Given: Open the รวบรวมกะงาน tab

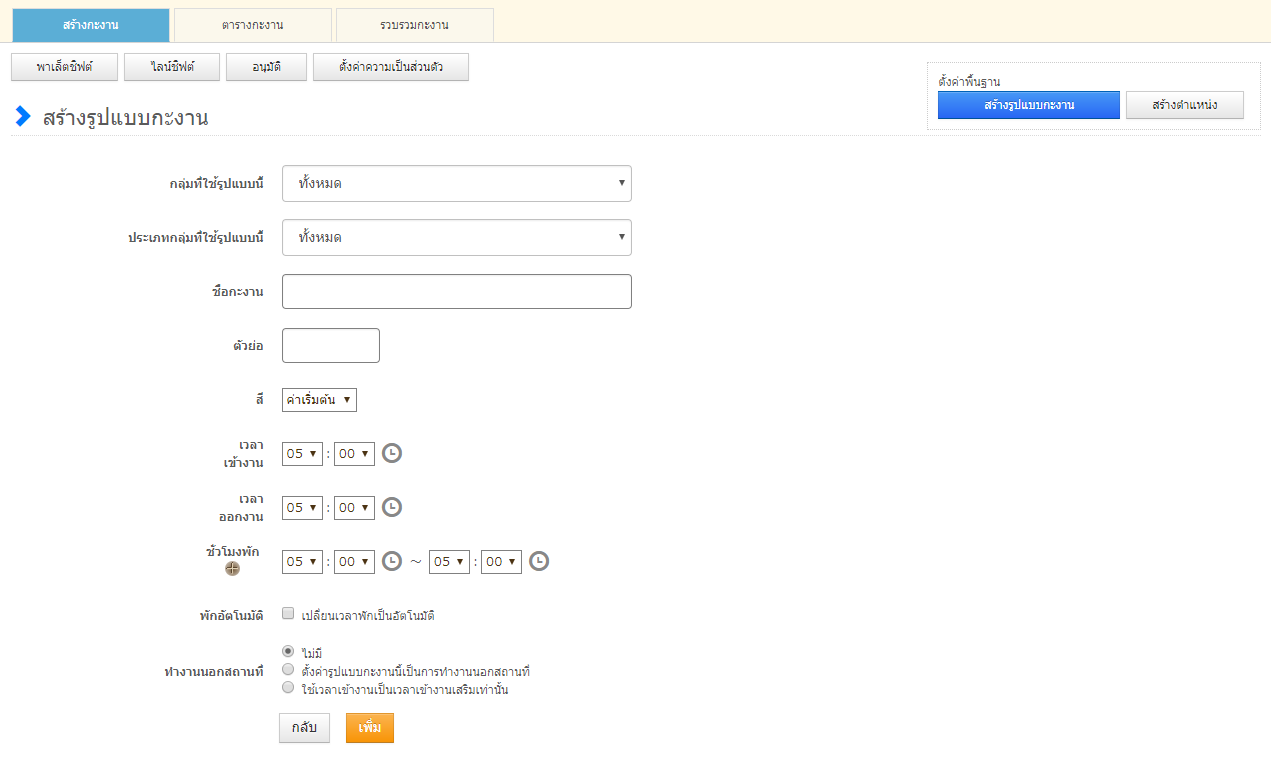Looking at the screenshot, I should [414, 24].
